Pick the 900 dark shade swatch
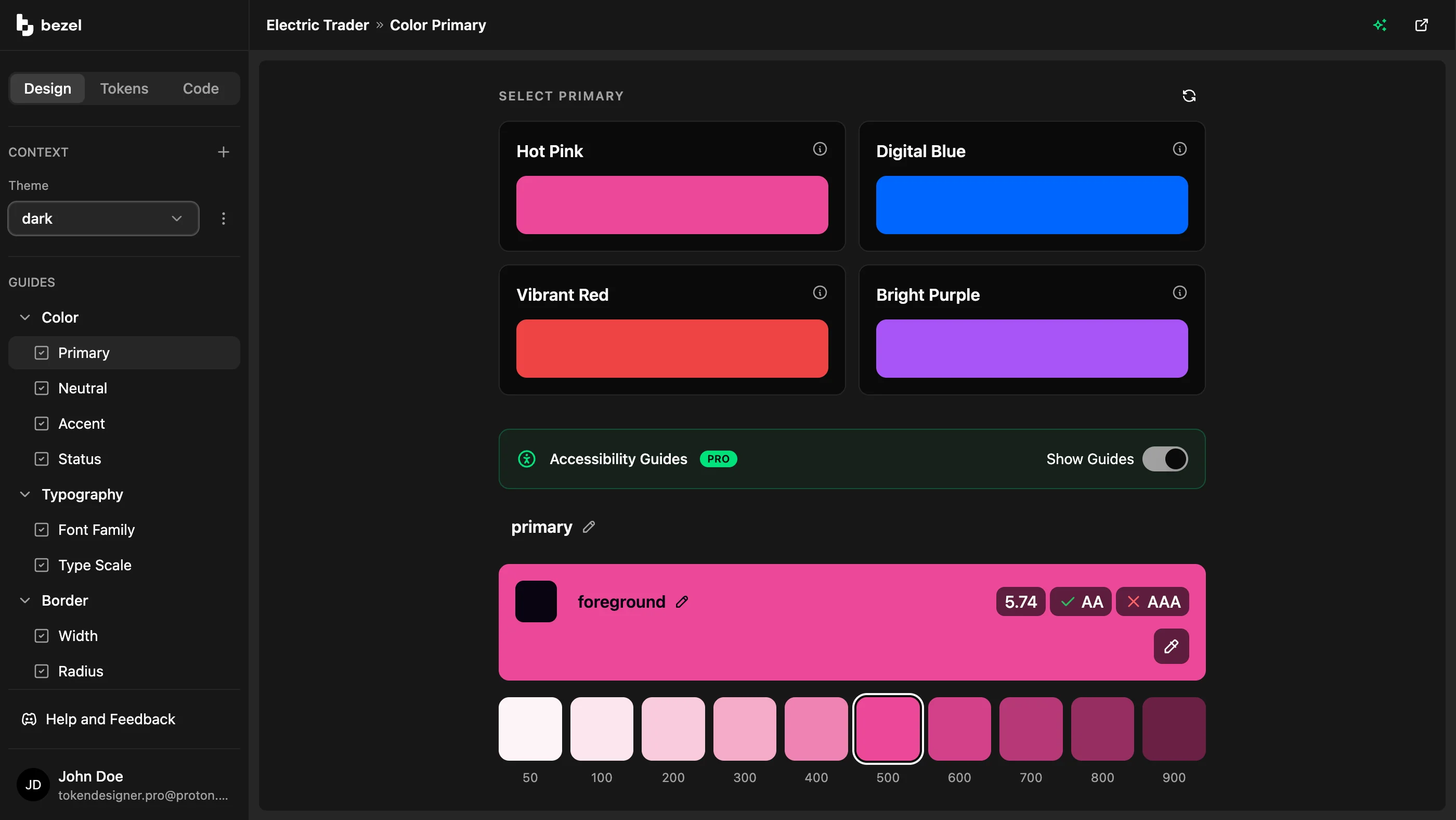This screenshot has height=820, width=1456. [x=1174, y=729]
